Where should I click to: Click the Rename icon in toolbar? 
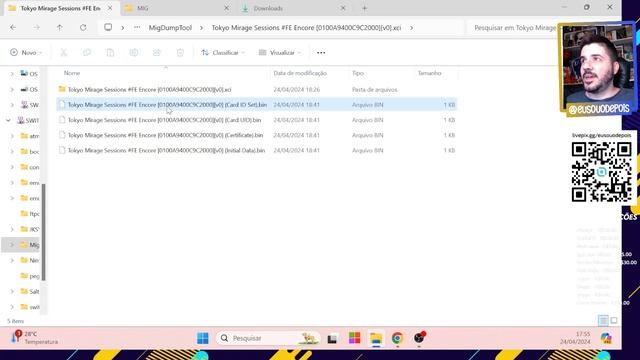tap(133, 53)
